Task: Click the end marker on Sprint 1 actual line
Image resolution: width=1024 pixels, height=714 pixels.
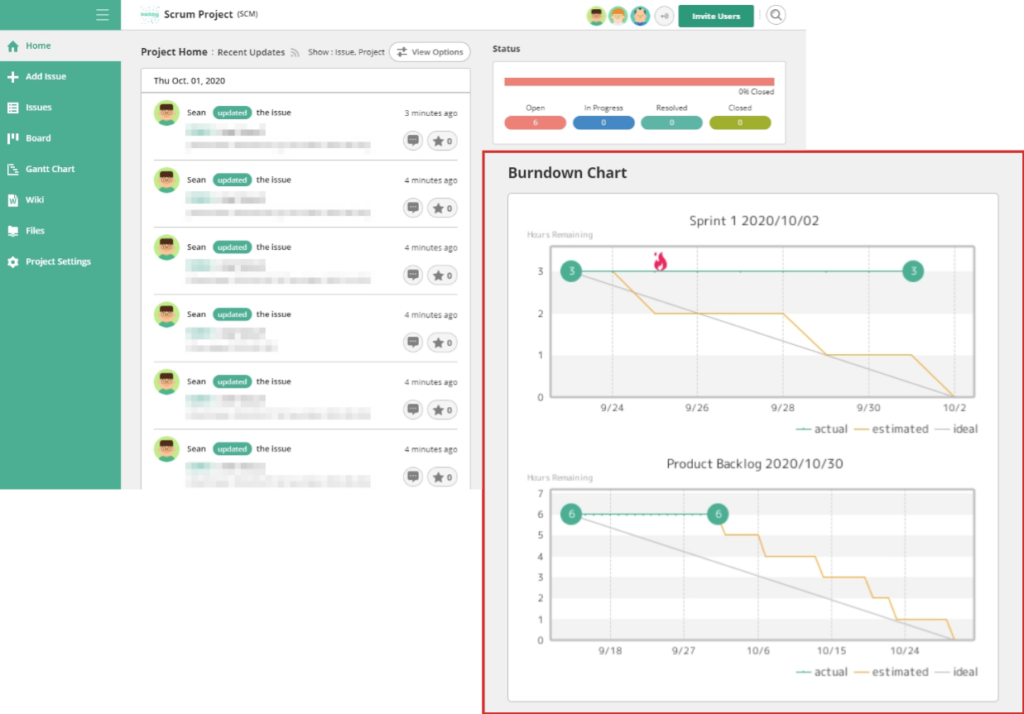Action: pos(912,271)
